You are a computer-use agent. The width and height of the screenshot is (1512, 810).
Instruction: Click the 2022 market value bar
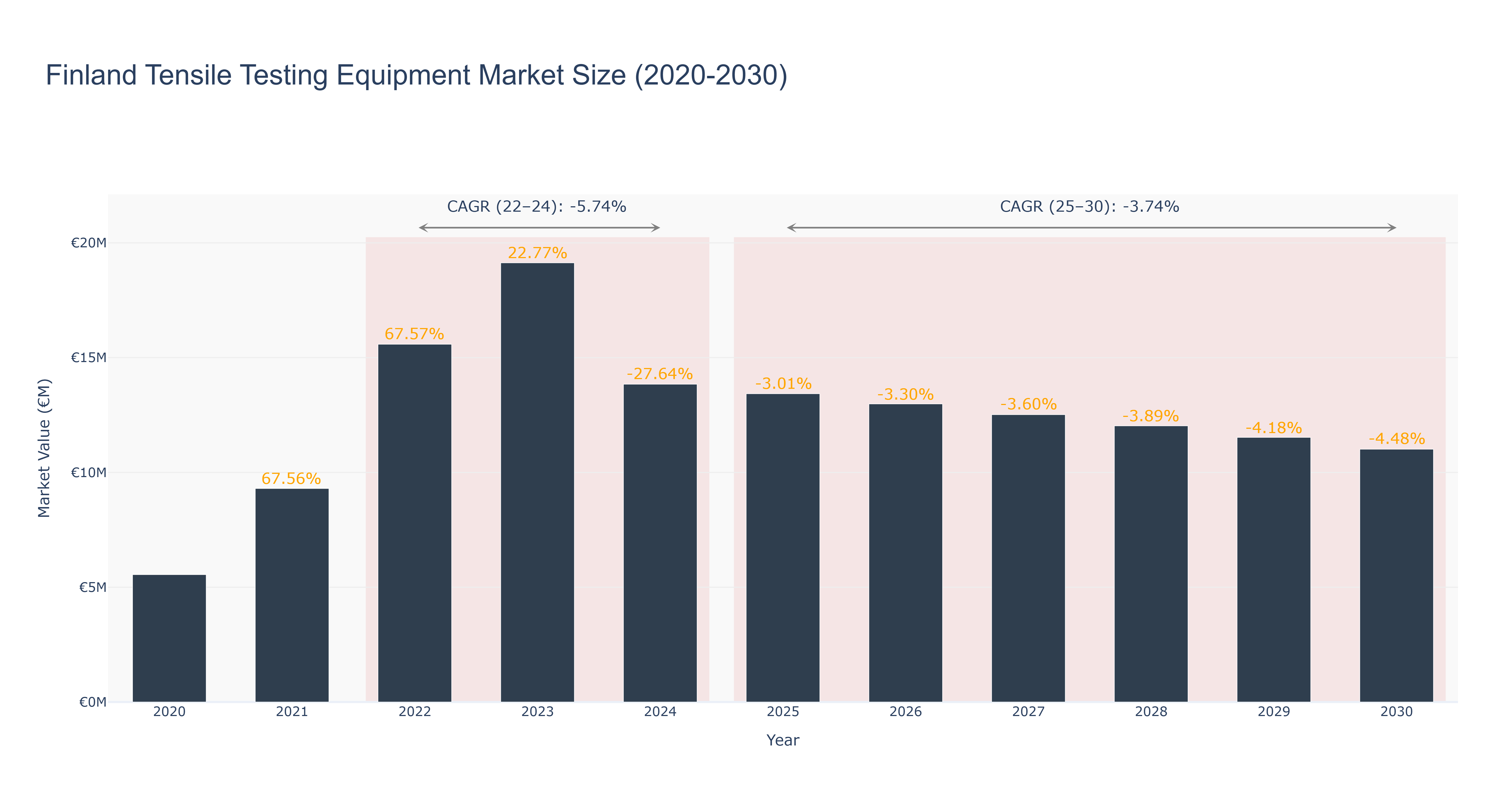[x=414, y=523]
